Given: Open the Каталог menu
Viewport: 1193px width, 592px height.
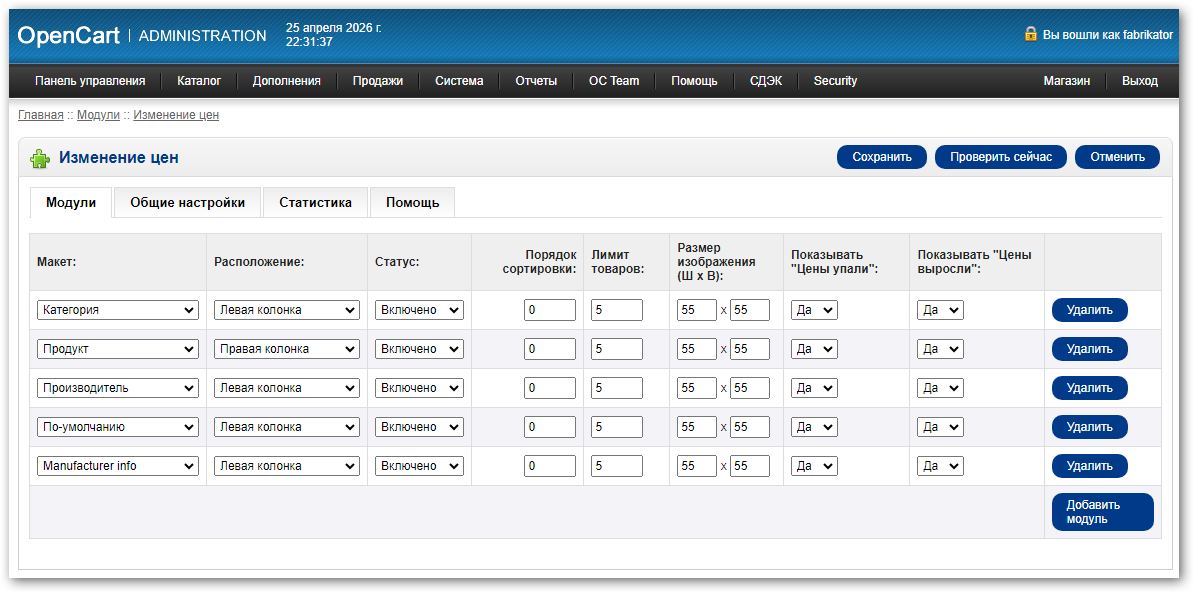Looking at the screenshot, I should pos(199,81).
